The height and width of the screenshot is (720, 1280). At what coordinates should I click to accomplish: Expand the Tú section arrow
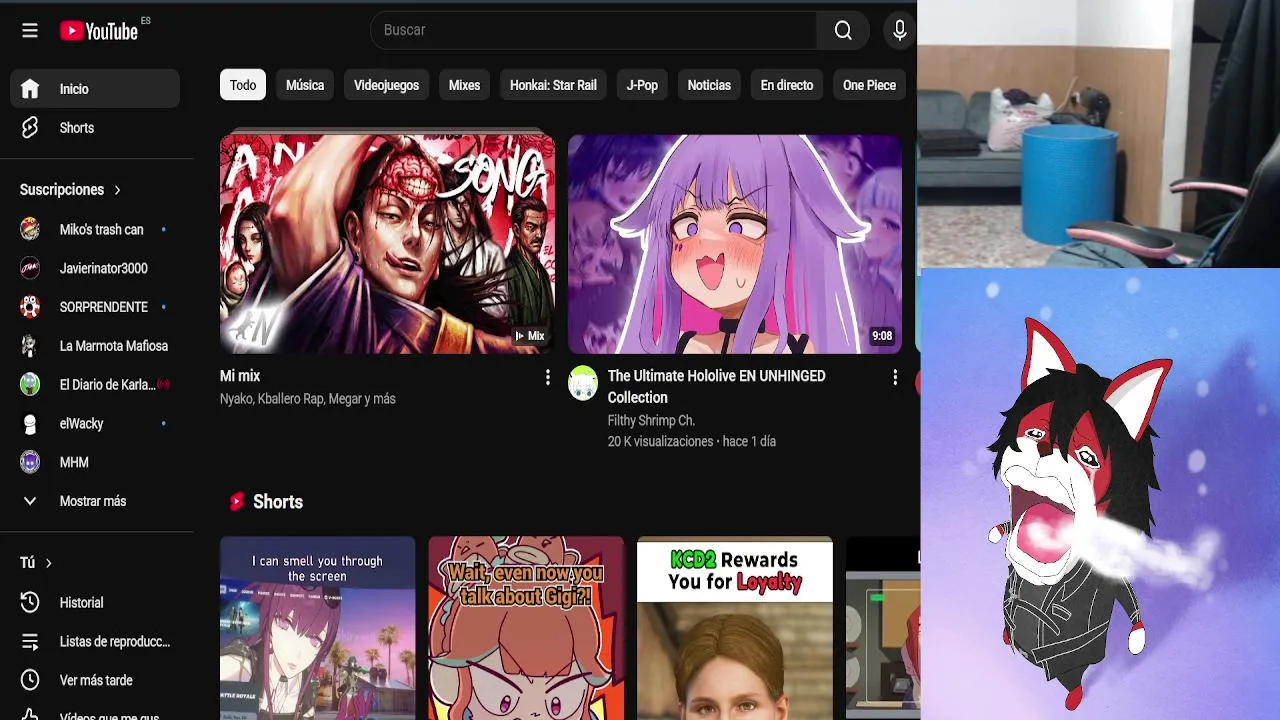click(x=48, y=563)
